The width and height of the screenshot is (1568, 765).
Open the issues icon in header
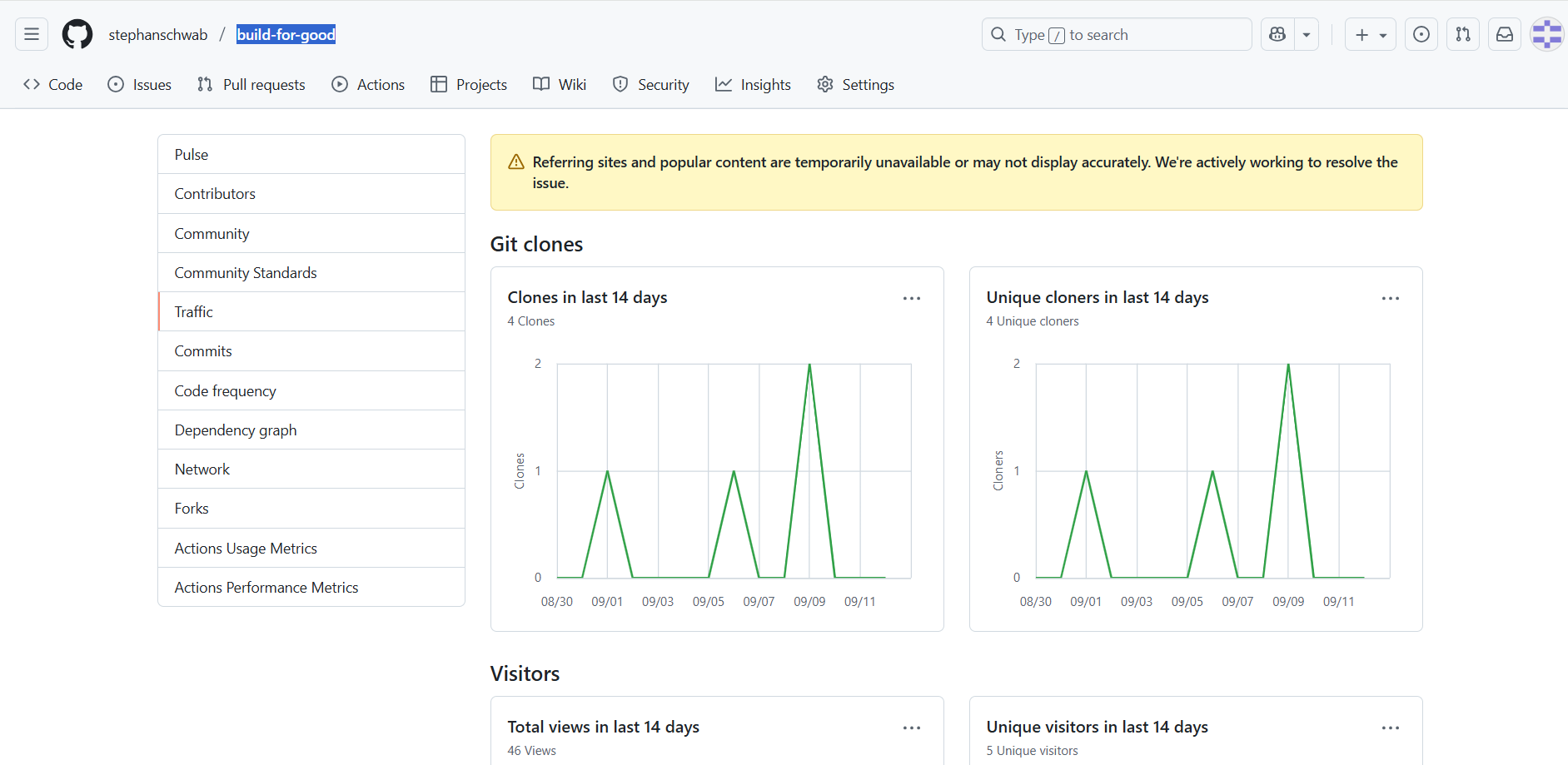click(x=1421, y=34)
